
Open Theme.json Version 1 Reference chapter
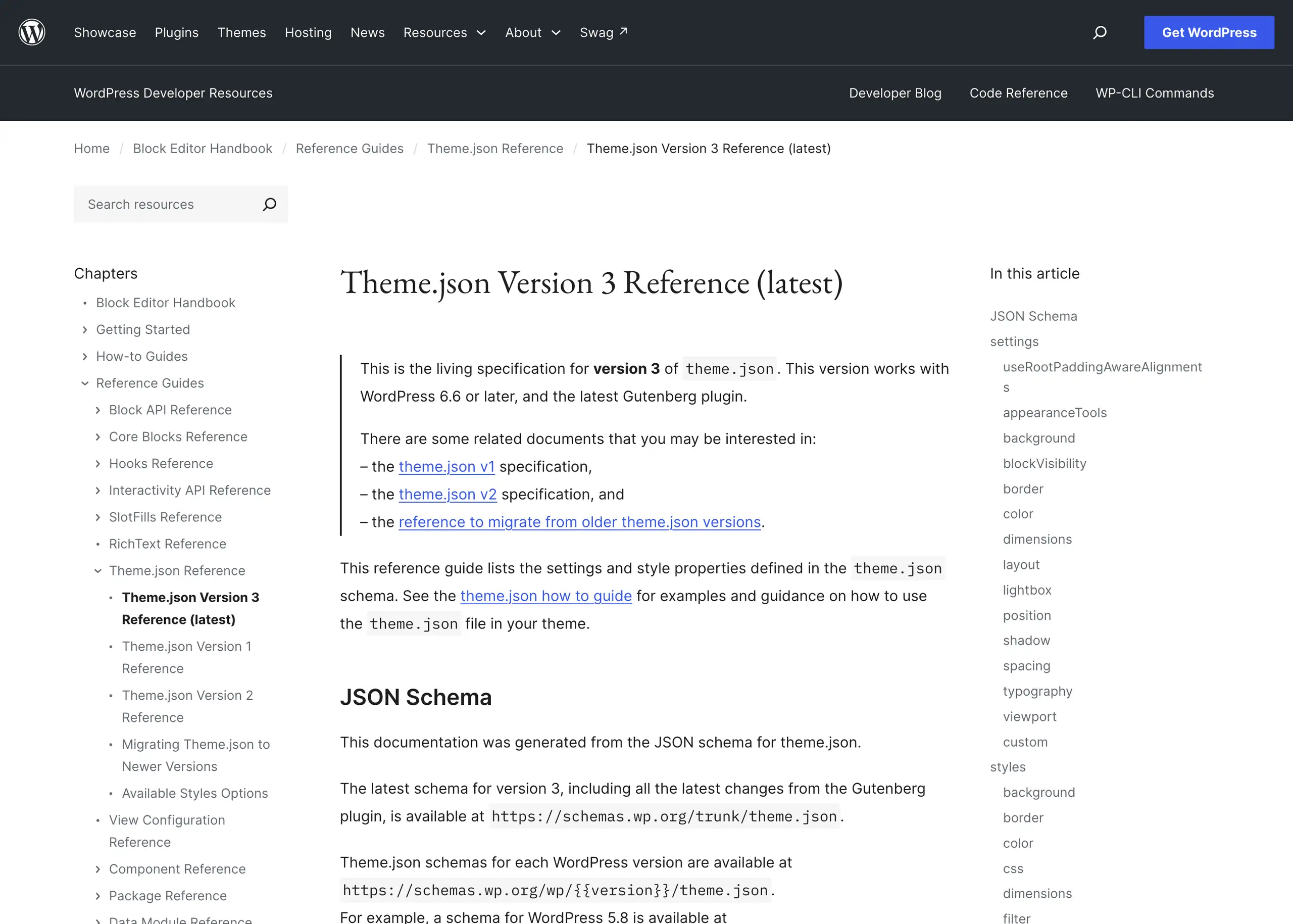point(186,657)
